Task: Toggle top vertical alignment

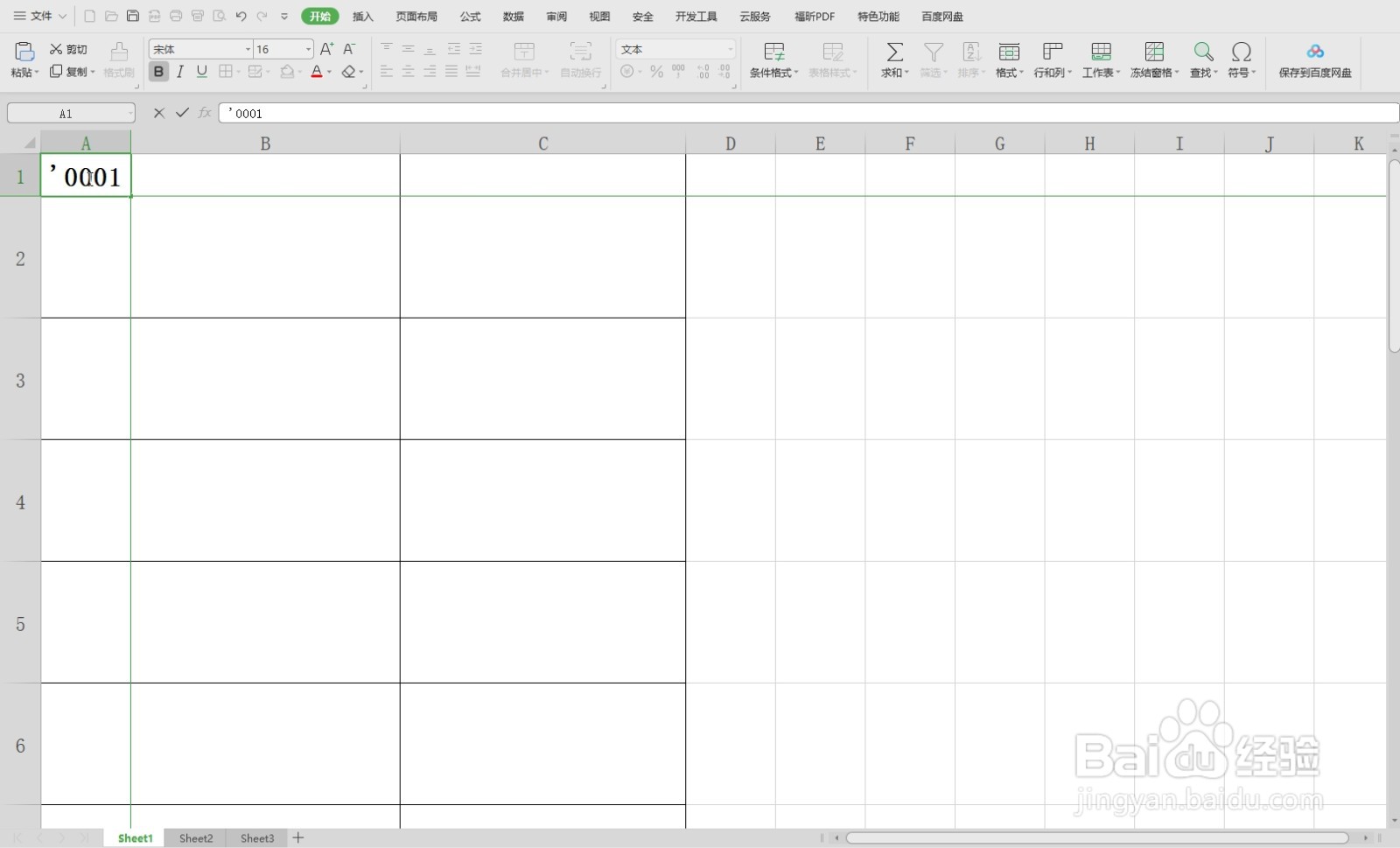Action: coord(387,49)
